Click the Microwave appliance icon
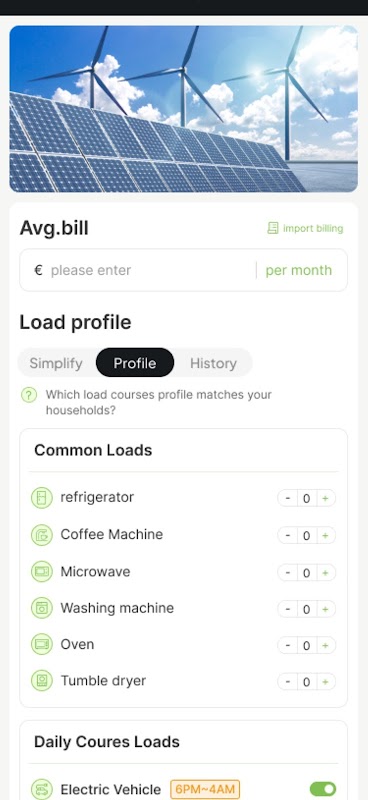Viewport: 368px width, 800px height. pyautogui.click(x=42, y=571)
